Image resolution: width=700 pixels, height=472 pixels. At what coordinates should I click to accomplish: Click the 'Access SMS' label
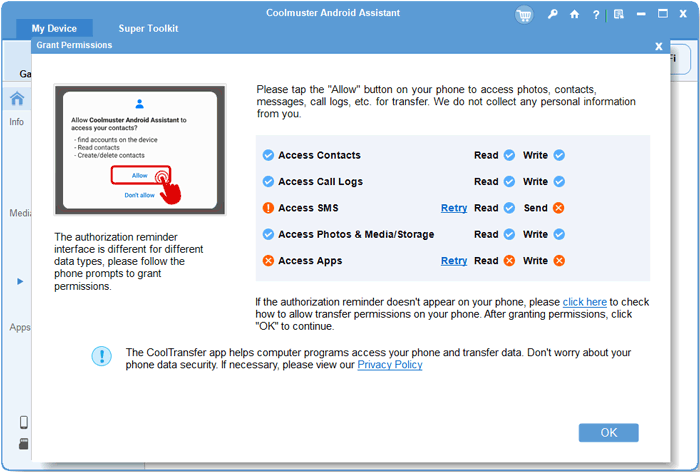[x=308, y=208]
